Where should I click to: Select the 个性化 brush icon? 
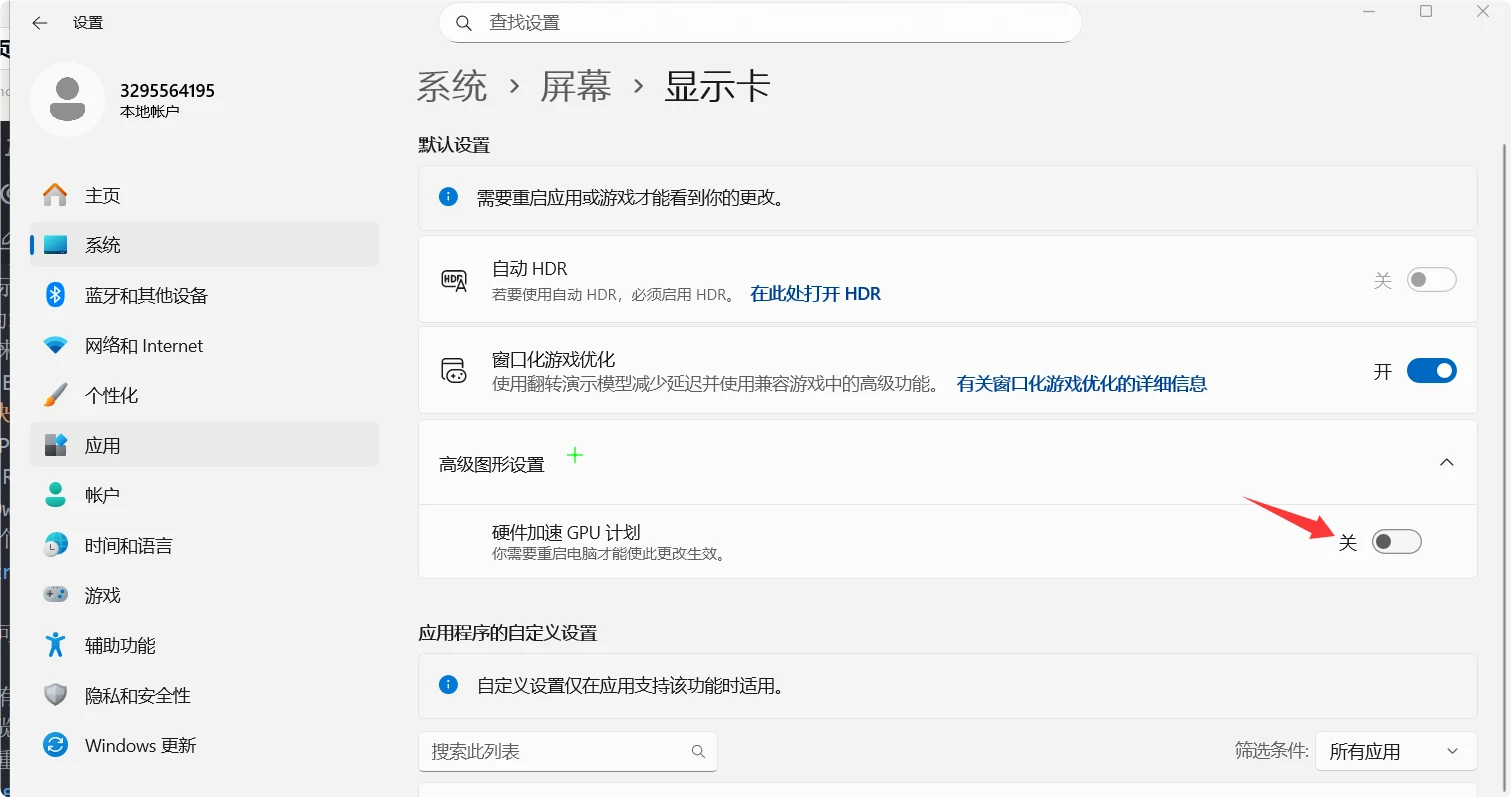56,394
